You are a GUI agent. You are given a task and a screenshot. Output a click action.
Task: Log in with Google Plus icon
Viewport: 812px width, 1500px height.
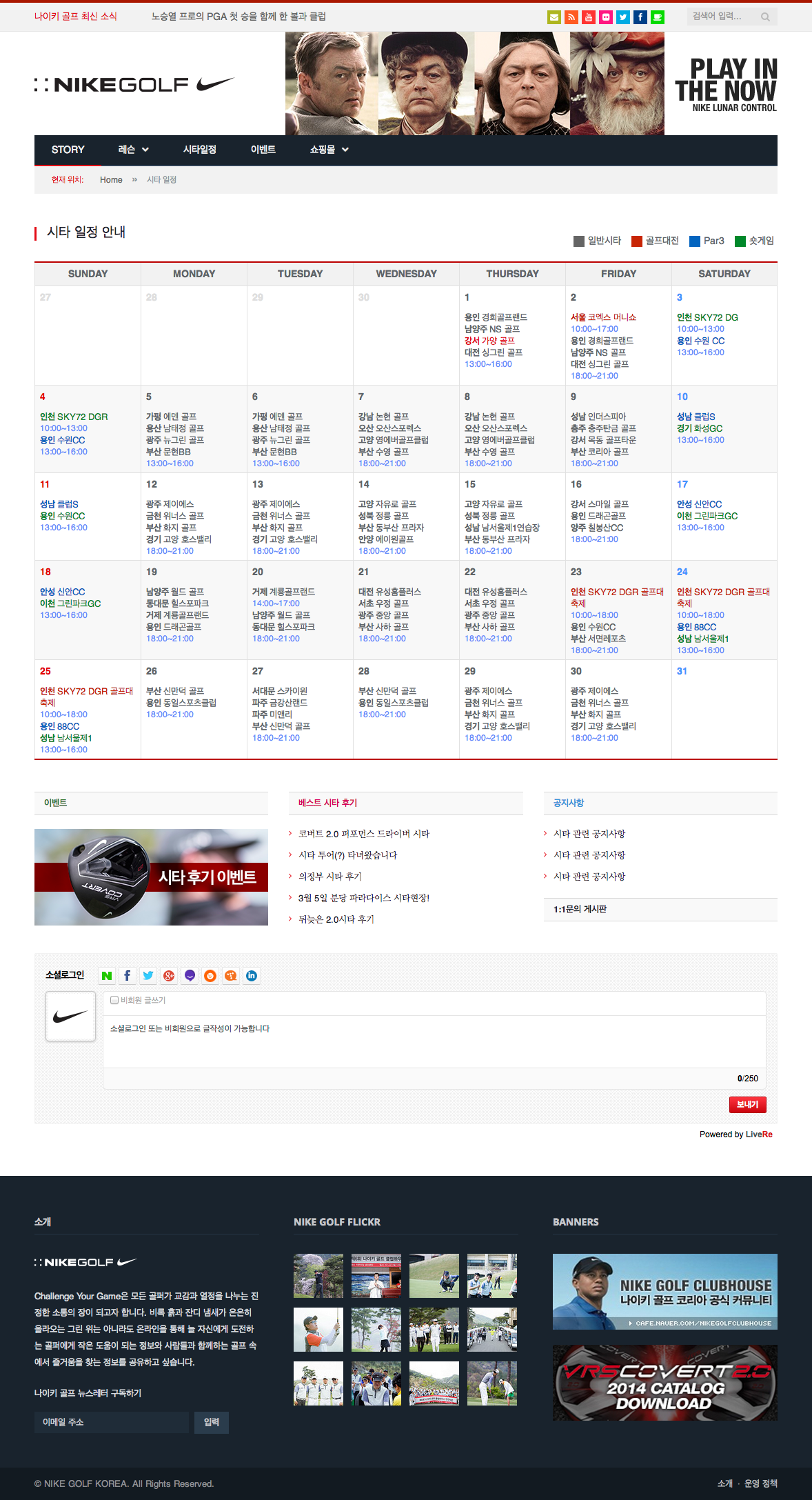tap(169, 975)
